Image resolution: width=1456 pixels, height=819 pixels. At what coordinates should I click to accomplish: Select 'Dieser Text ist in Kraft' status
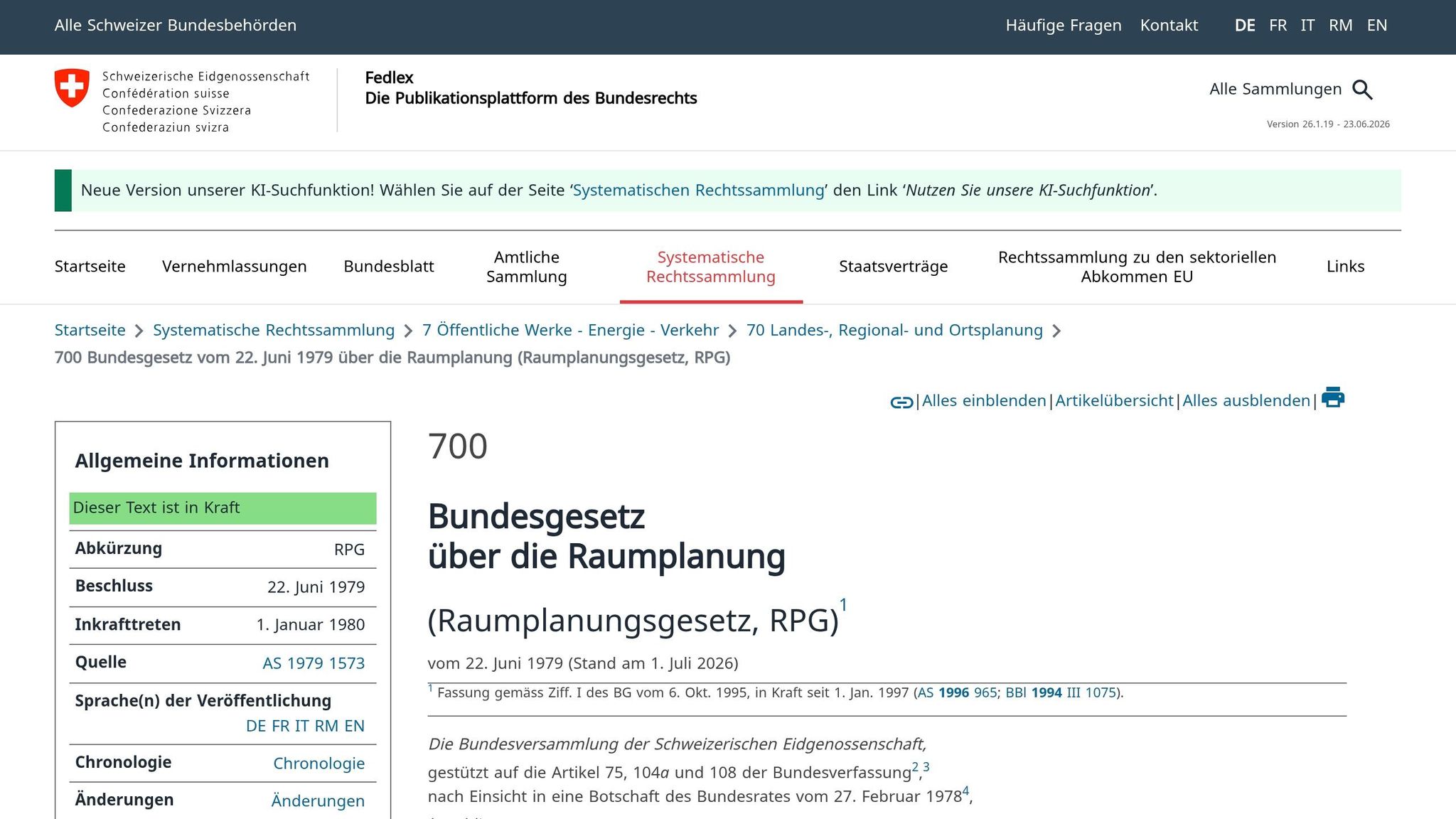pyautogui.click(x=223, y=508)
